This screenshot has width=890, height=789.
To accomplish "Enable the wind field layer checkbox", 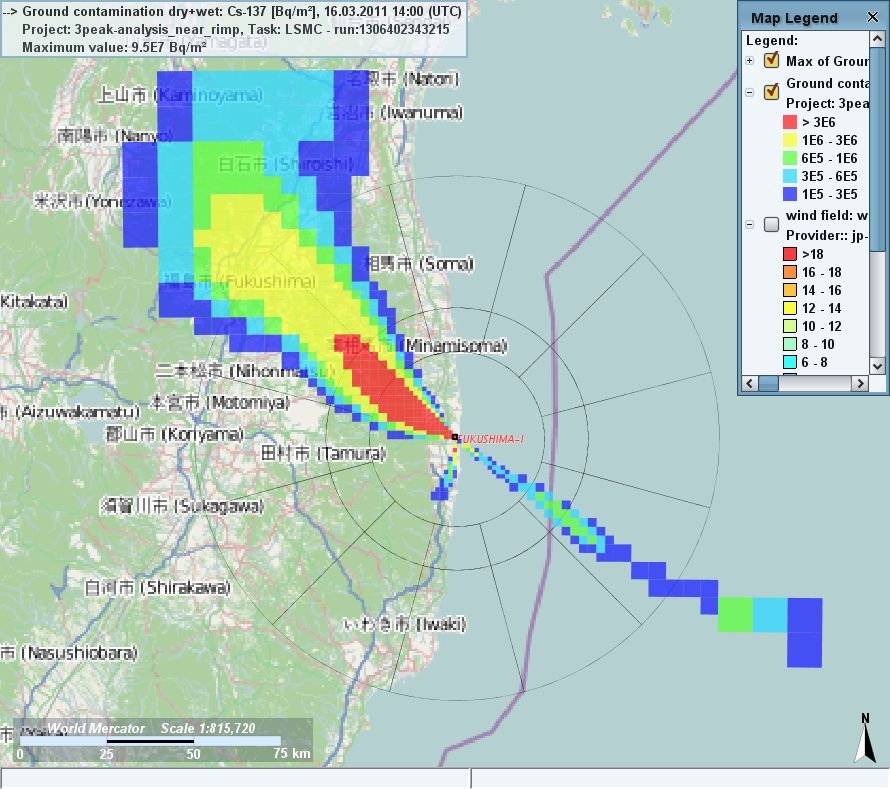I will coord(771,225).
